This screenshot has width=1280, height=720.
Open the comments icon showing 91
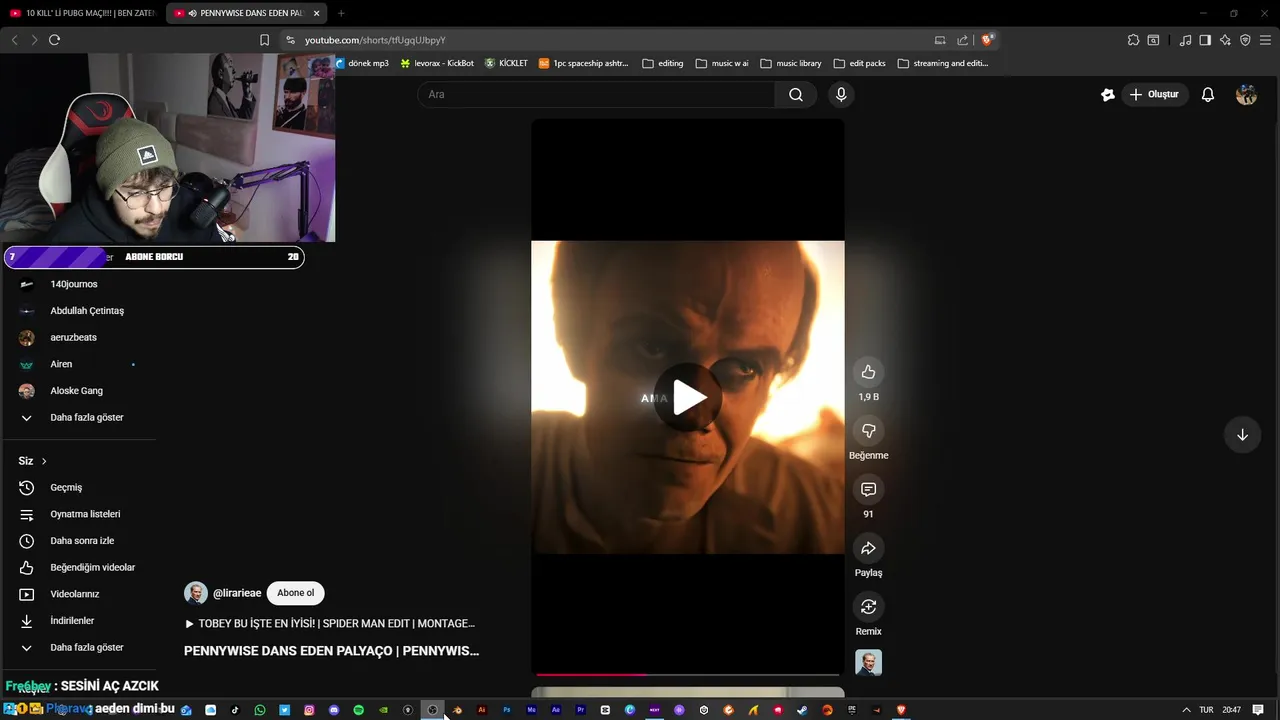868,489
